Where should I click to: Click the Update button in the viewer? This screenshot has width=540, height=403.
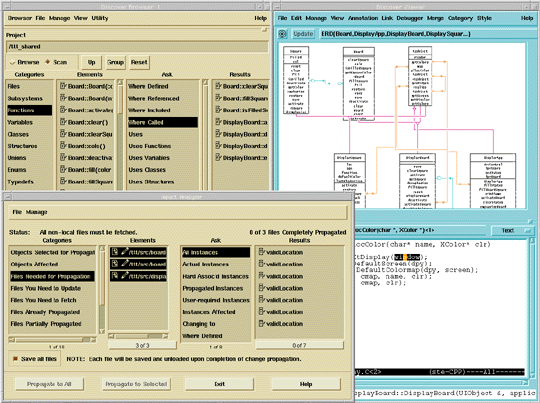coord(303,34)
